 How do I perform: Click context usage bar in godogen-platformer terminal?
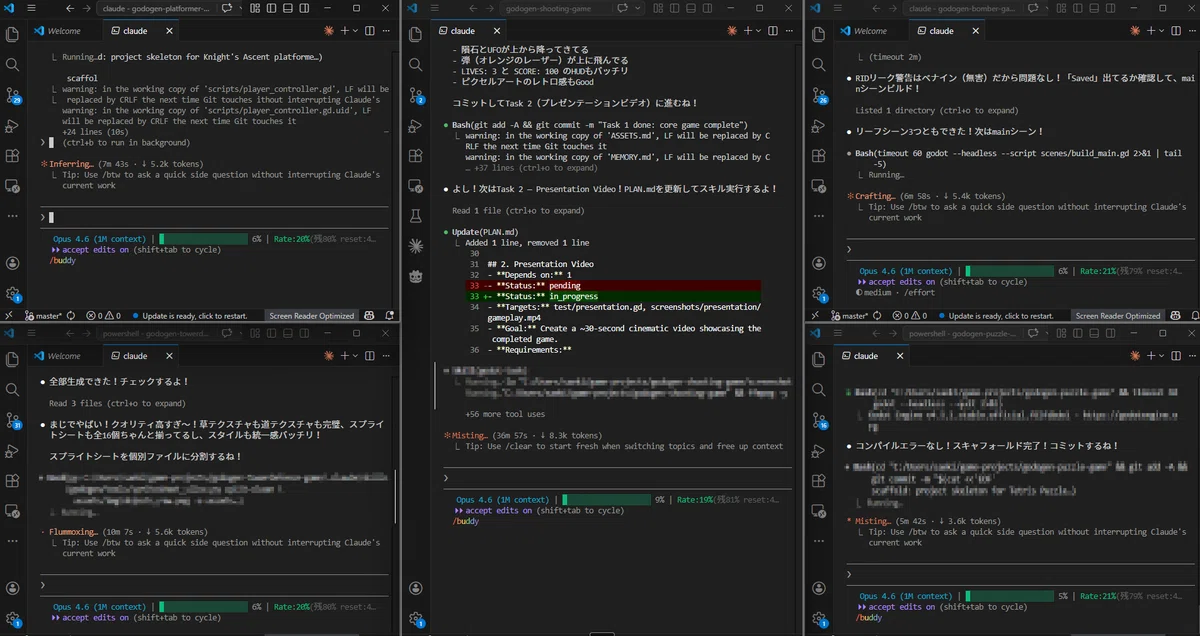(204, 239)
